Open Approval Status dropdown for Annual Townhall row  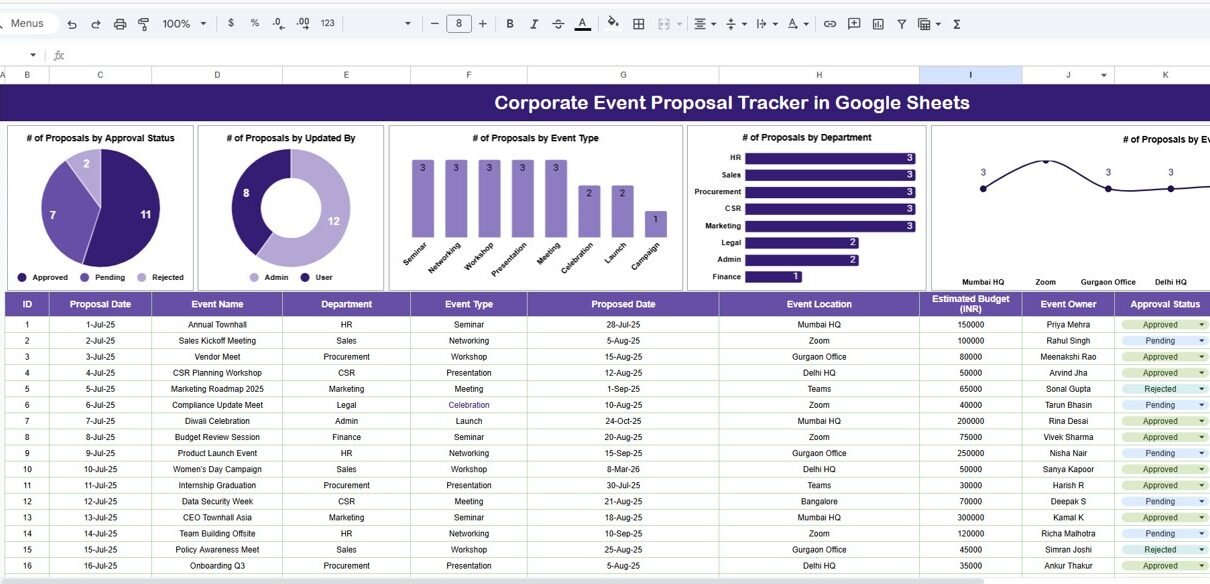point(1201,325)
